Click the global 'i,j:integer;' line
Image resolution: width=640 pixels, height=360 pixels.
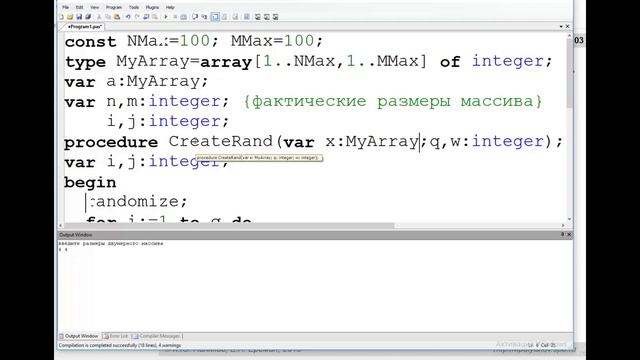tap(168, 121)
